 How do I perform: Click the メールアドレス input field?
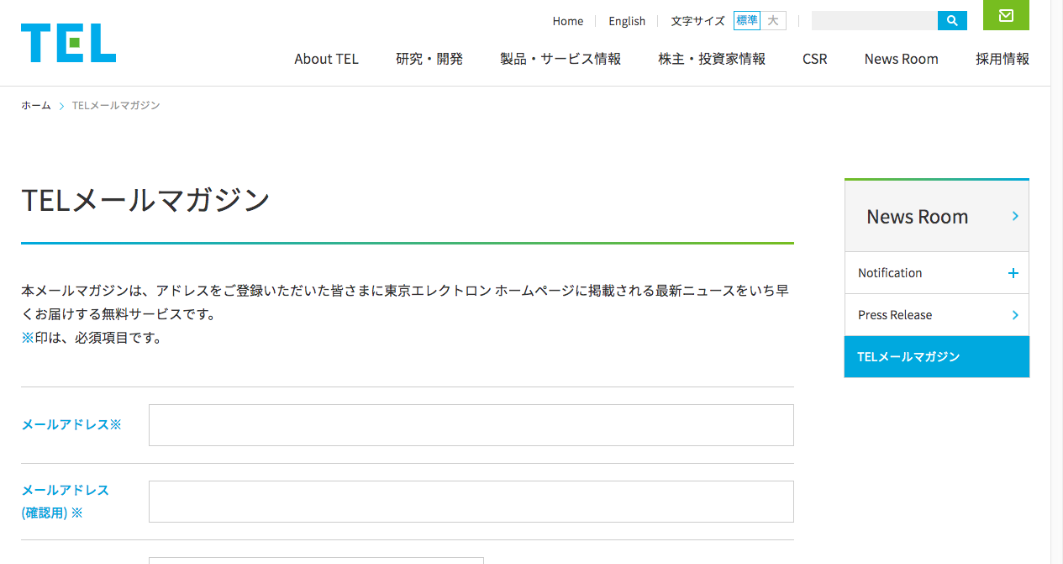click(x=471, y=425)
